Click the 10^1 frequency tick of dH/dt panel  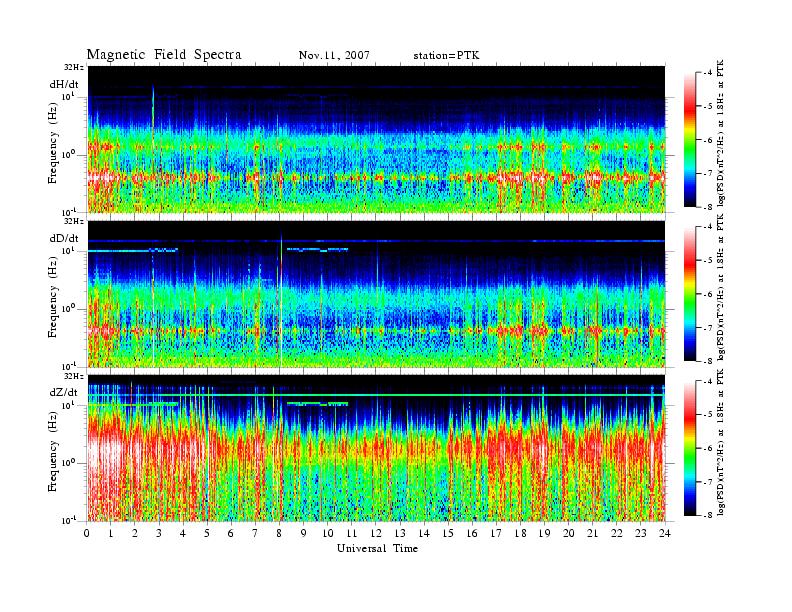coord(68,96)
